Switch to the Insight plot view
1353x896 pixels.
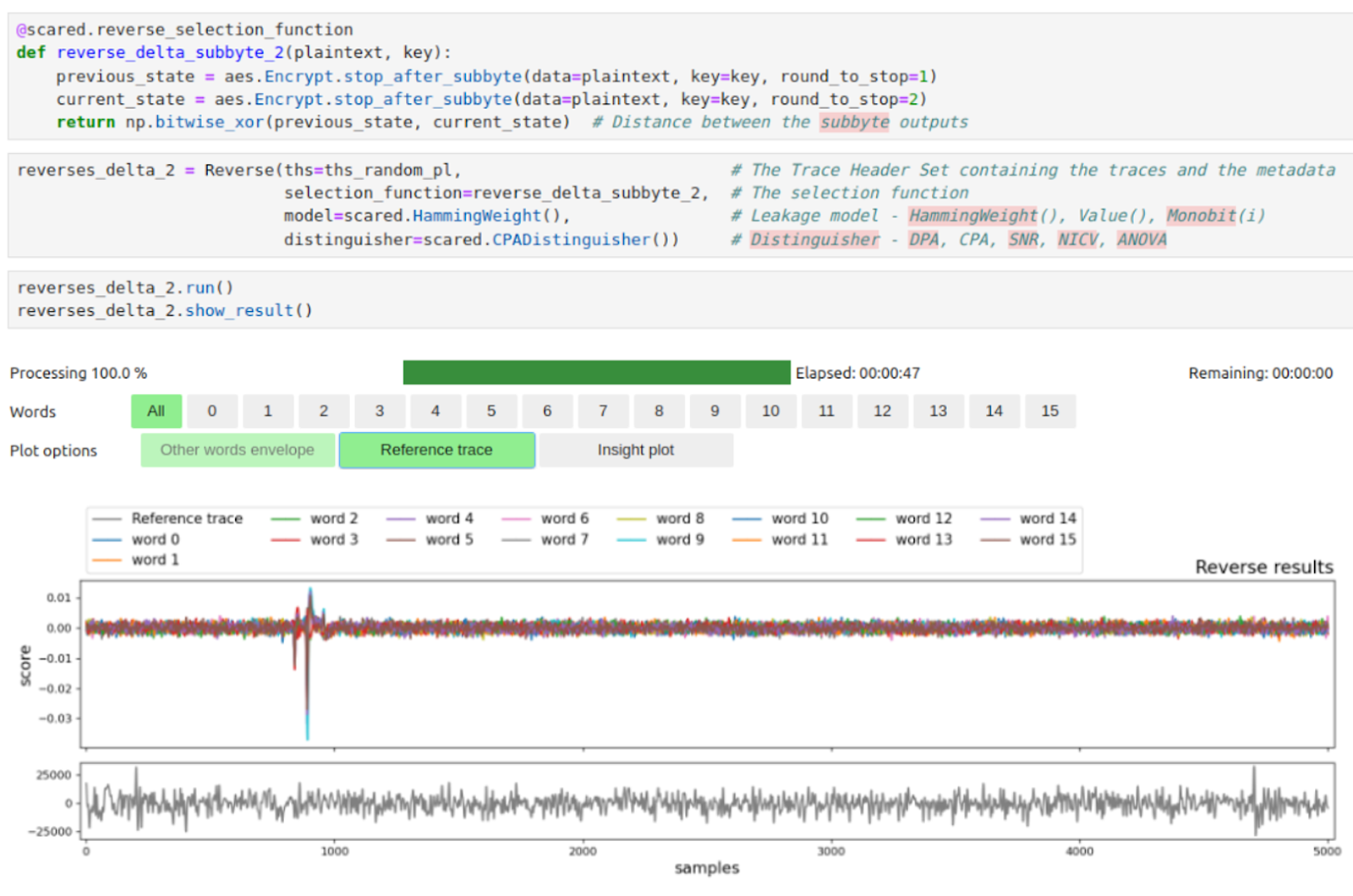(635, 450)
